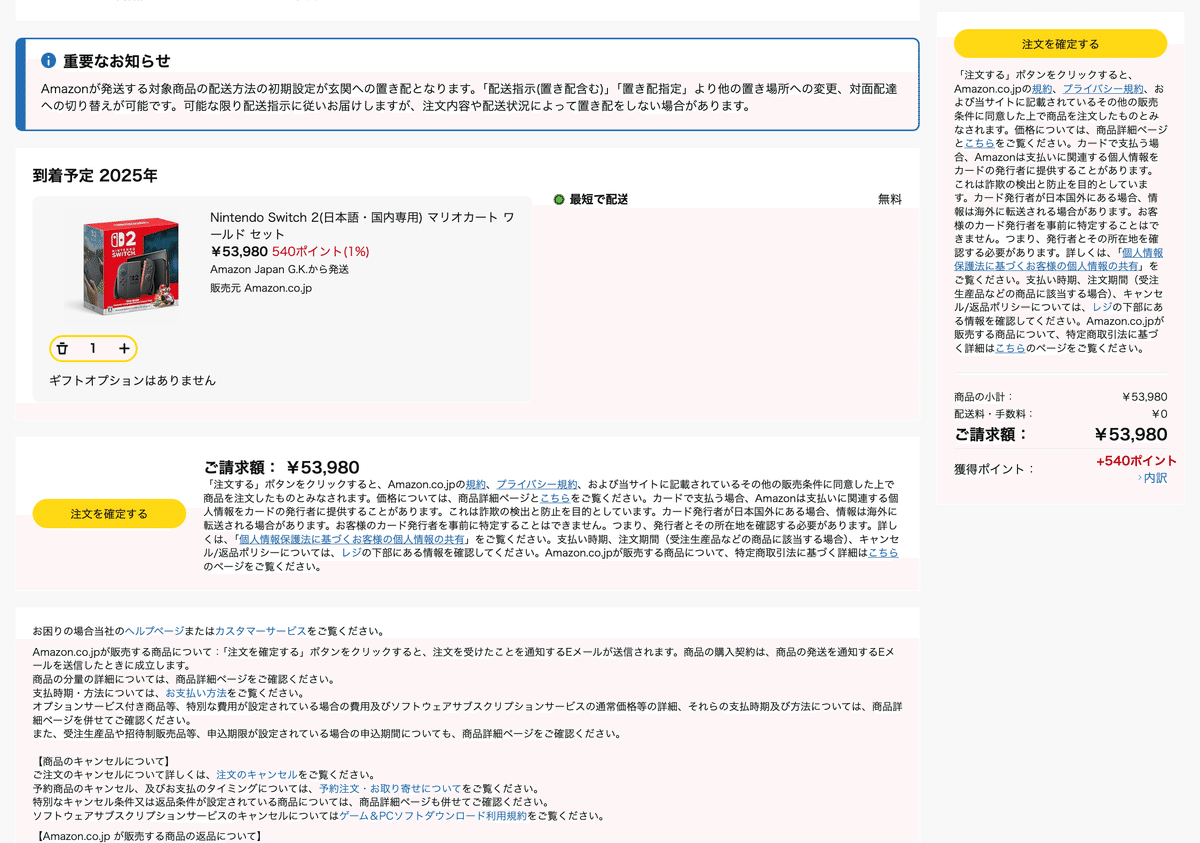Open レジ link under the lower ご請求額

point(351,552)
